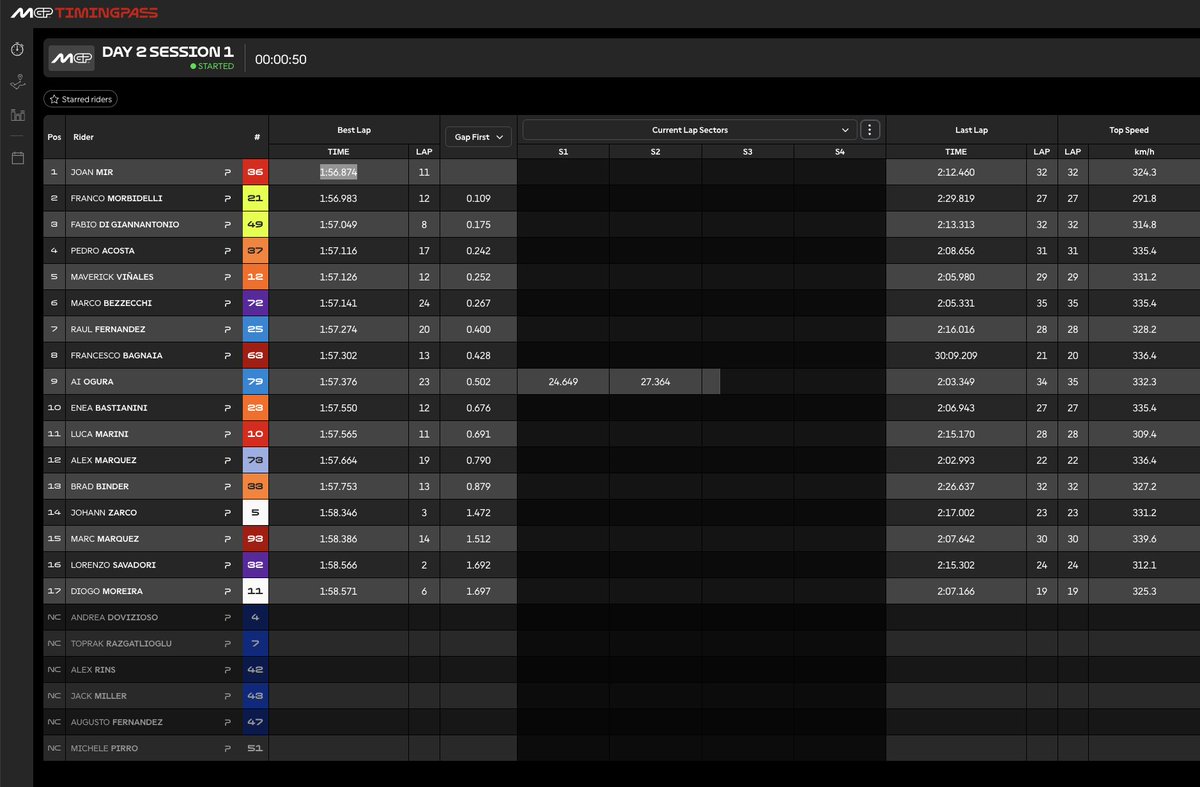Click the Last Lap column header

point(971,130)
